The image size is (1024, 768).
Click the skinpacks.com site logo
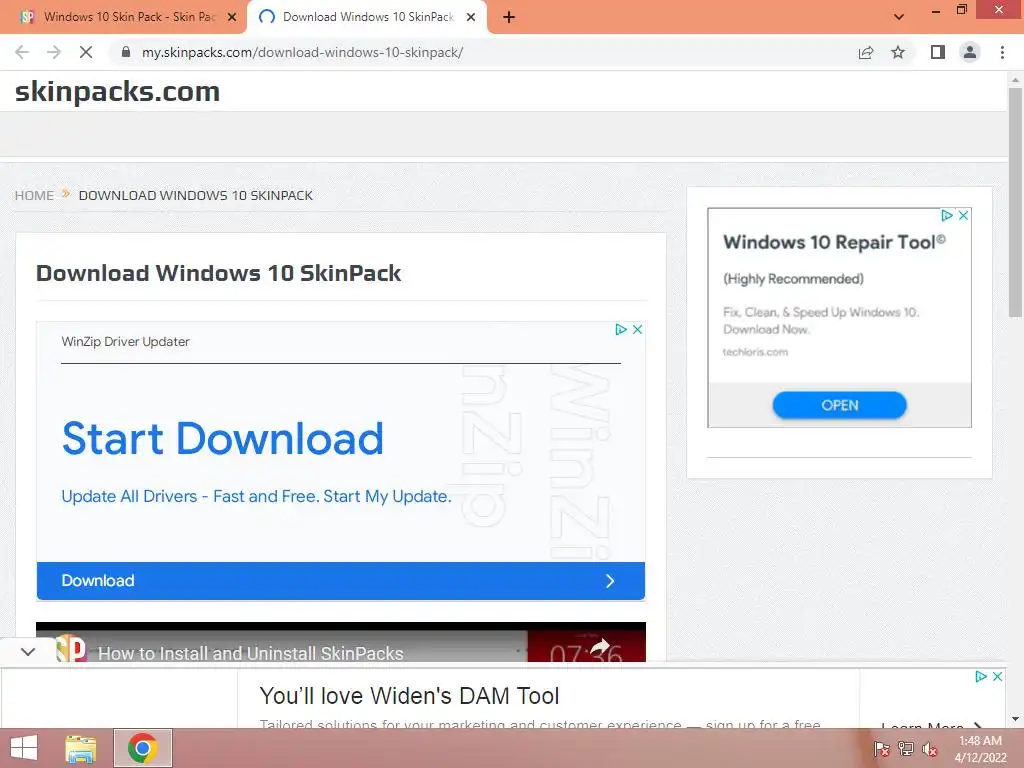point(118,91)
